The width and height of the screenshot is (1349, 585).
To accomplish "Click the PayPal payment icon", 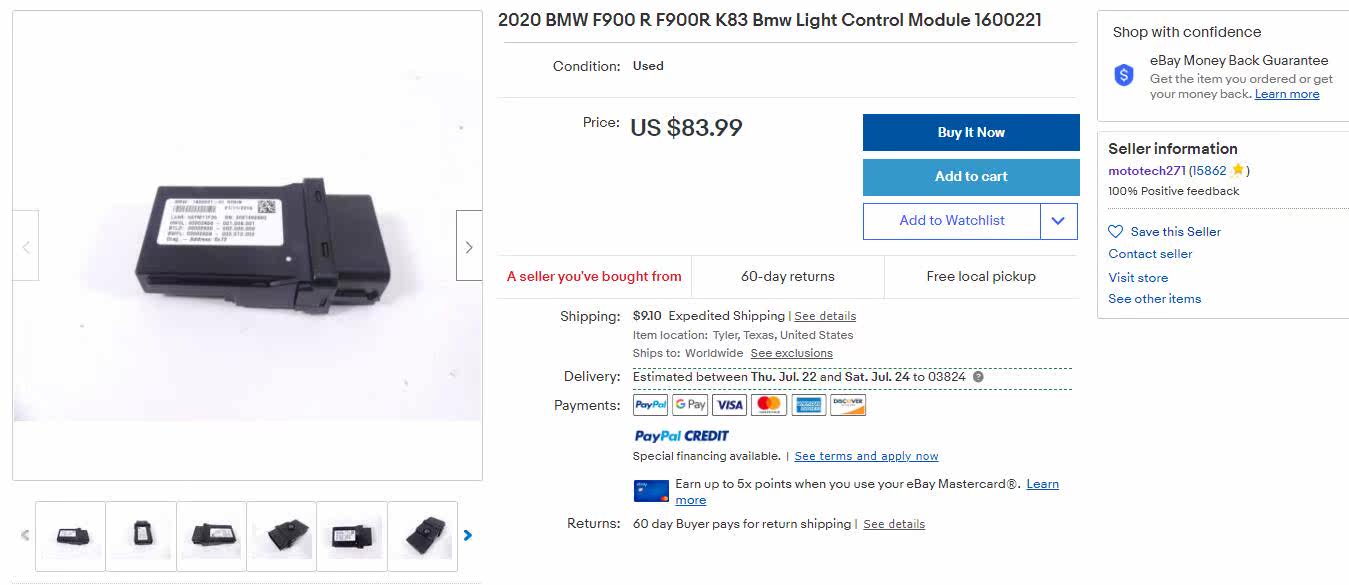I will tap(650, 405).
